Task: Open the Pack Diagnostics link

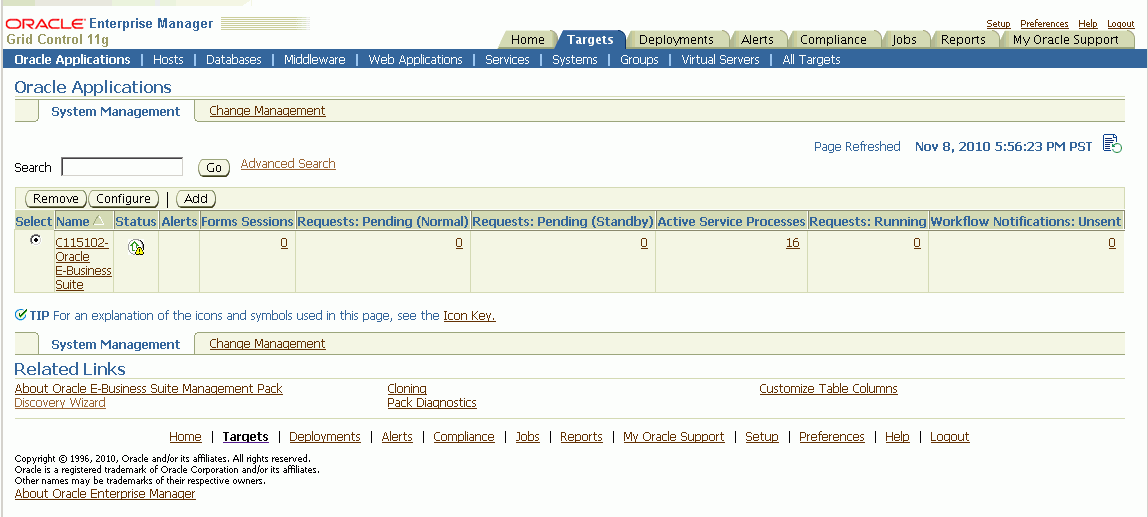Action: (432, 403)
